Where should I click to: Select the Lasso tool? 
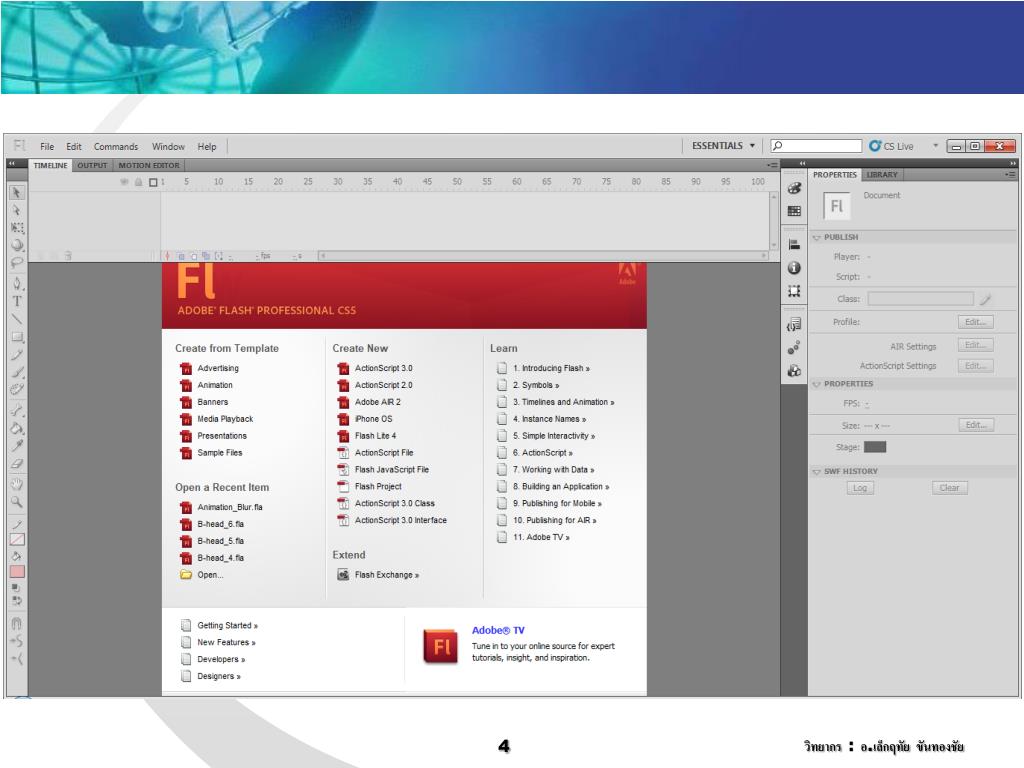17,263
